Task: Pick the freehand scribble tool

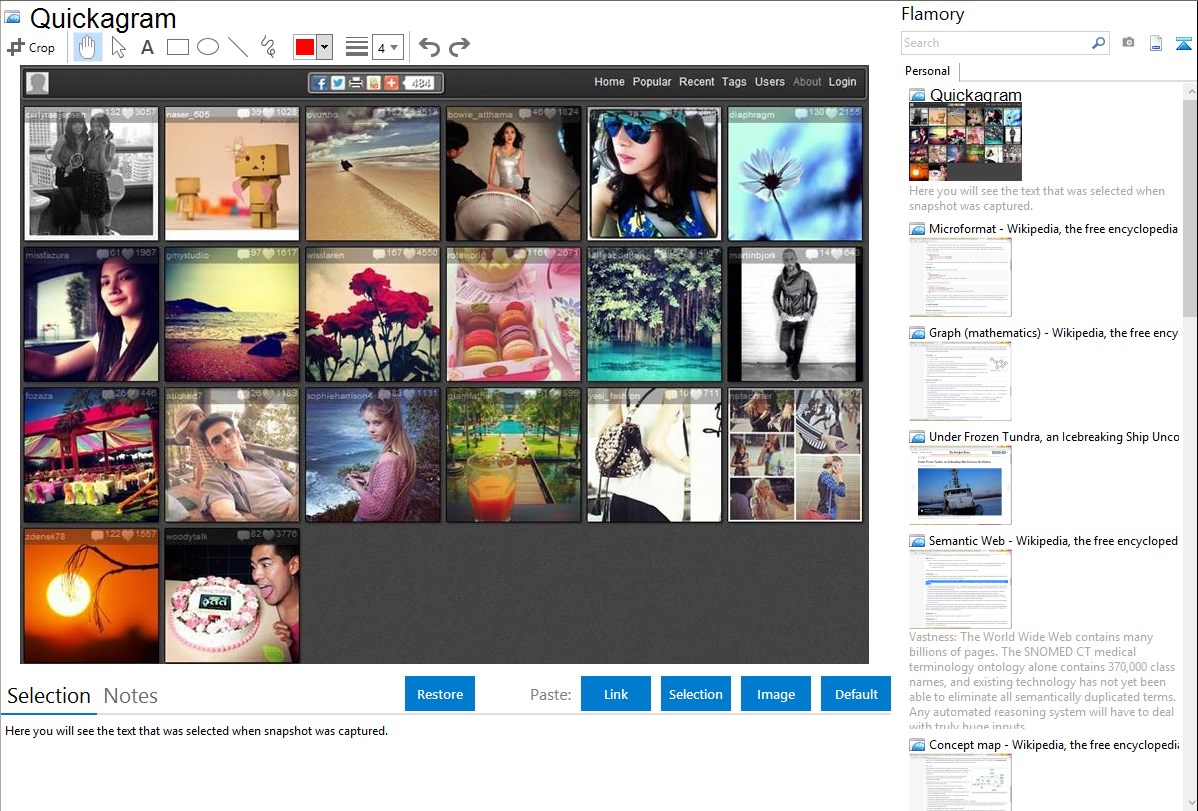Action: point(267,47)
